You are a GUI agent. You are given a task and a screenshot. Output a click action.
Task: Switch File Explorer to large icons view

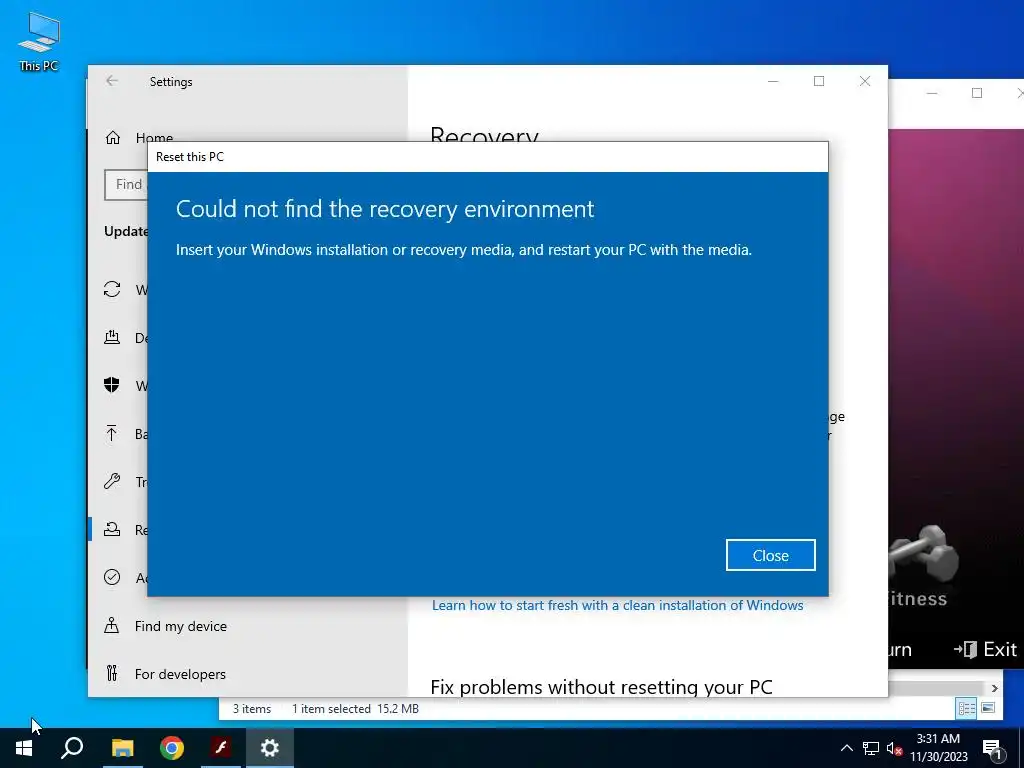tap(988, 708)
